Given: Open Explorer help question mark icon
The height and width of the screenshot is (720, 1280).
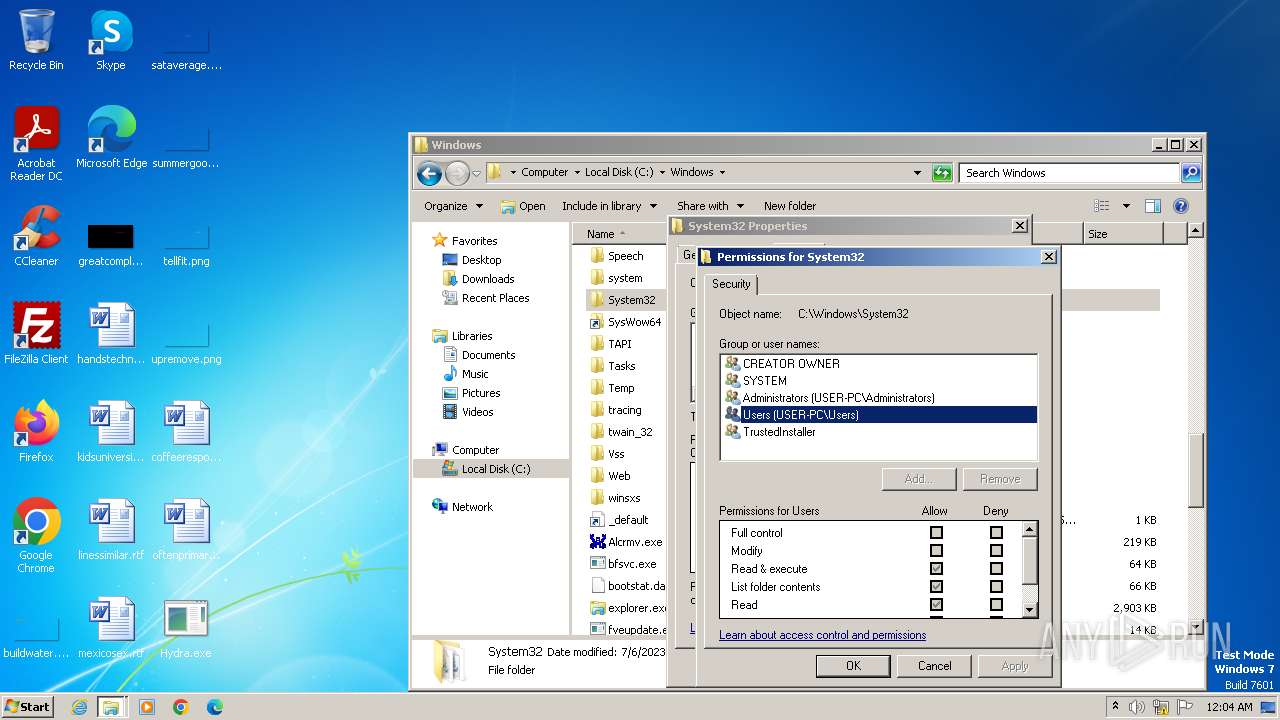Looking at the screenshot, I should (x=1180, y=206).
